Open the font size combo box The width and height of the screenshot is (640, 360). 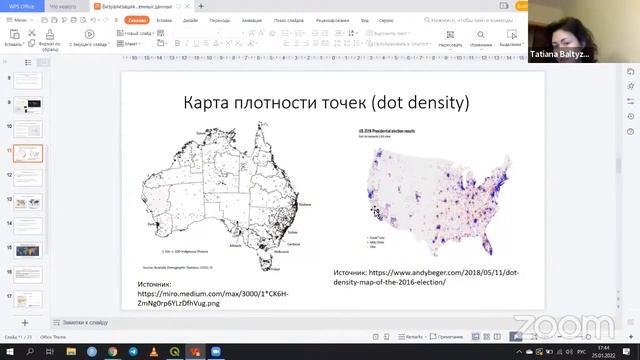coord(234,33)
